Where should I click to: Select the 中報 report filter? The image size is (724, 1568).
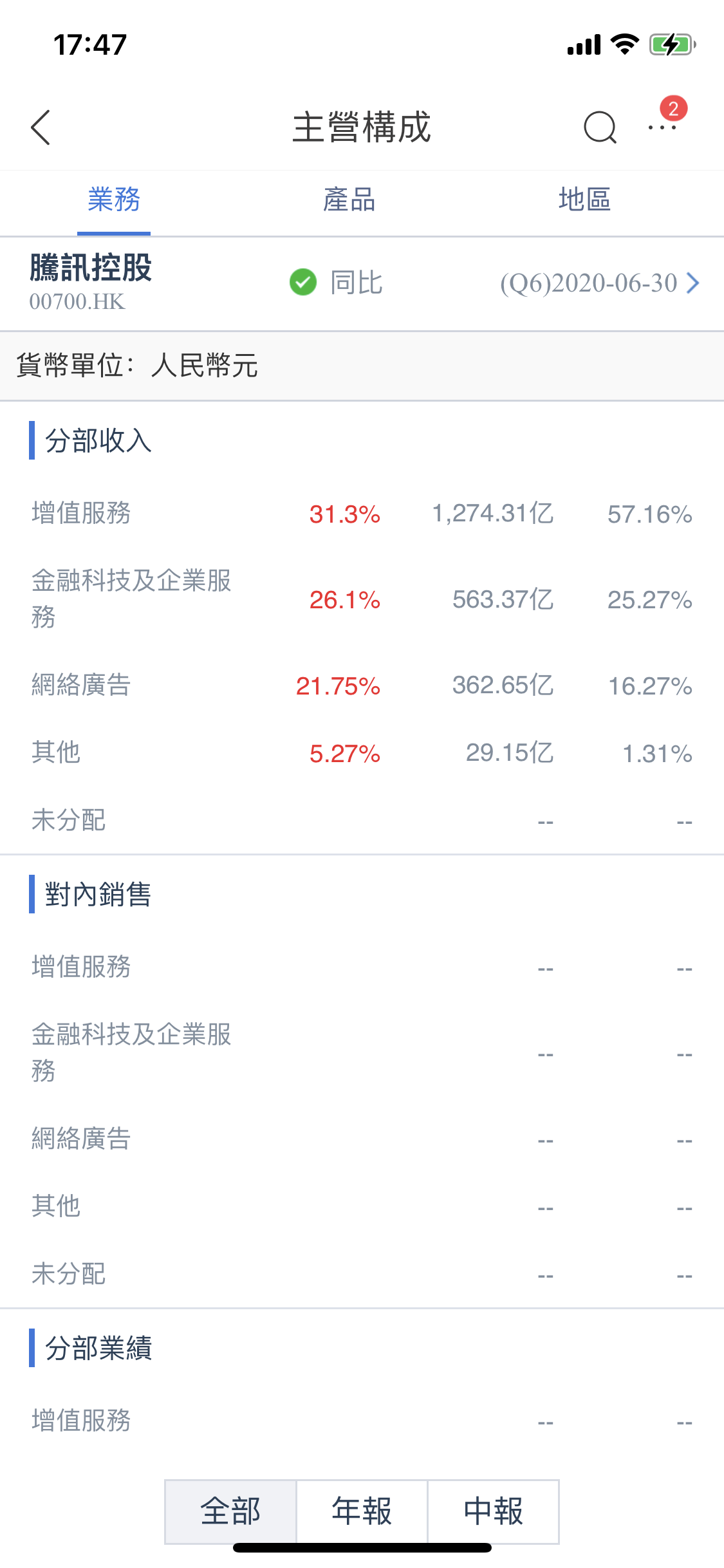point(493,1511)
